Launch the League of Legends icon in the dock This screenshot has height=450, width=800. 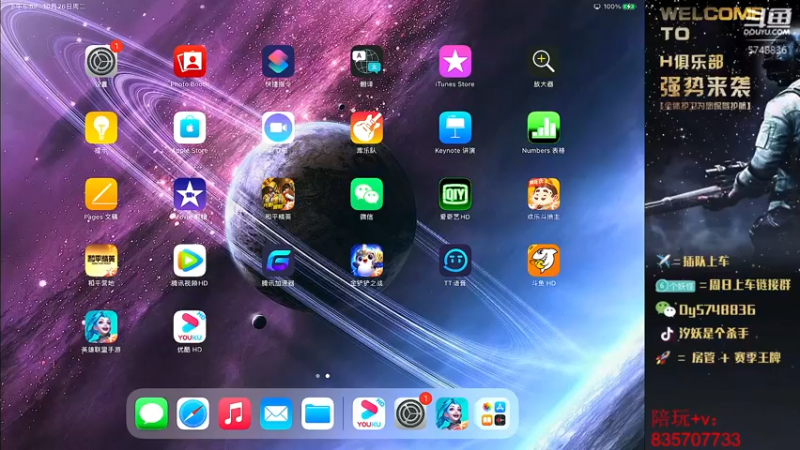pyautogui.click(x=452, y=414)
